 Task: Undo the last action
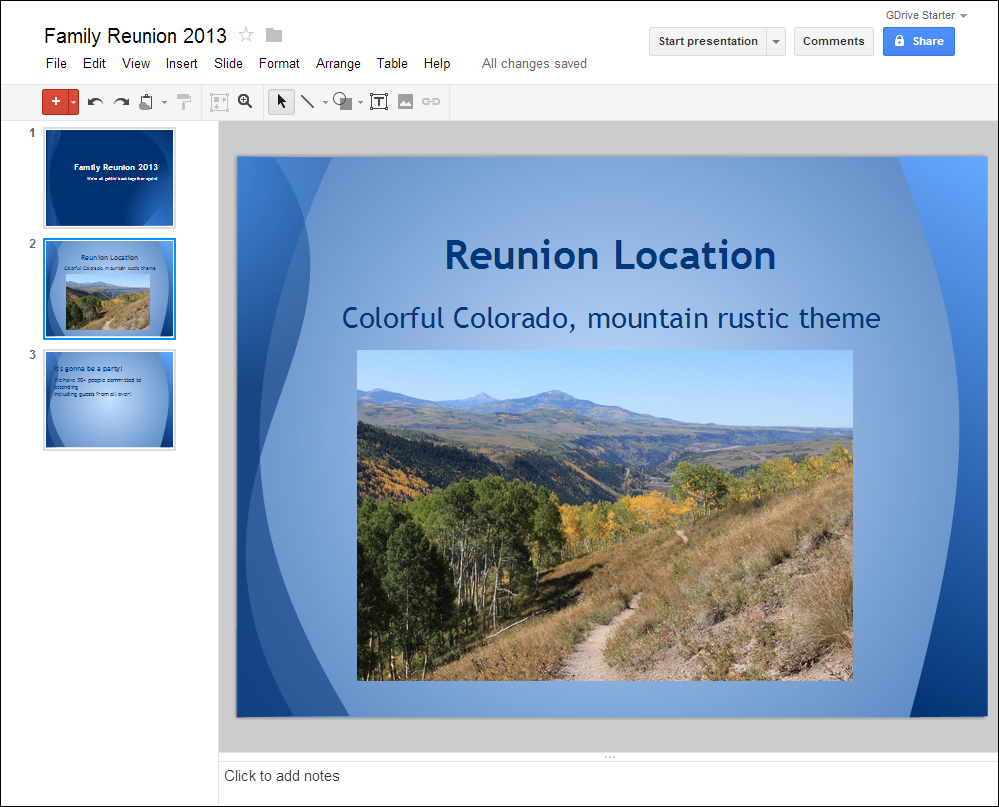tap(95, 102)
